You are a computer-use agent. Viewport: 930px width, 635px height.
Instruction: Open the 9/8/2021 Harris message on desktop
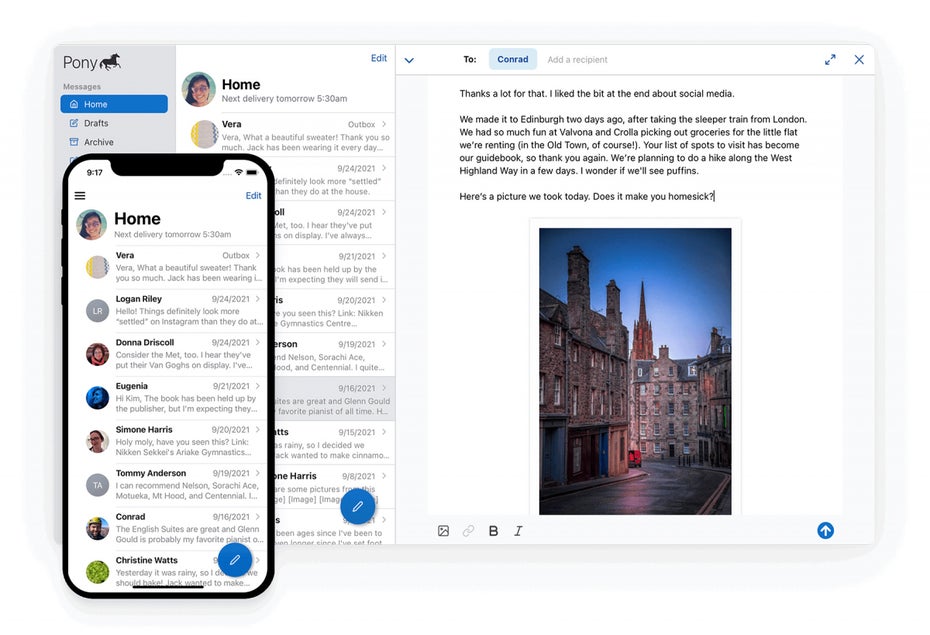pos(333,487)
